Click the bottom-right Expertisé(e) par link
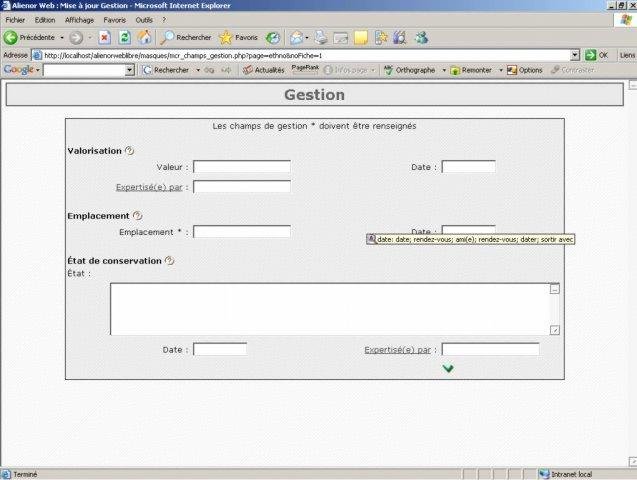 coord(397,350)
